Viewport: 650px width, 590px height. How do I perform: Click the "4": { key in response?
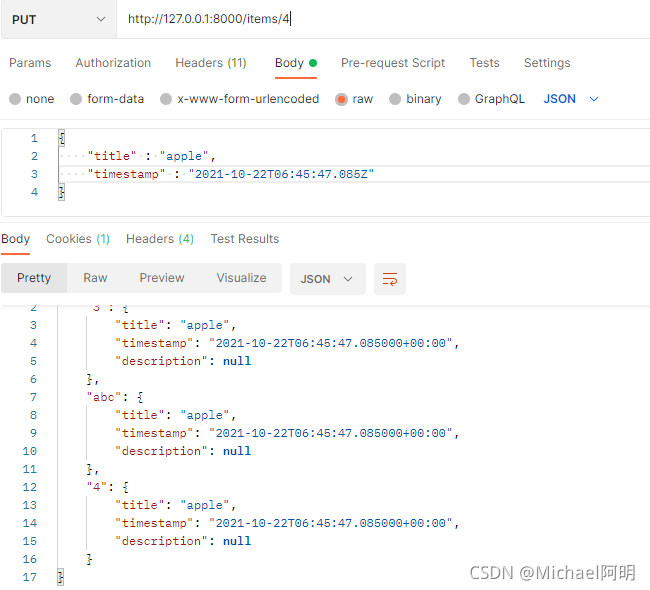108,488
